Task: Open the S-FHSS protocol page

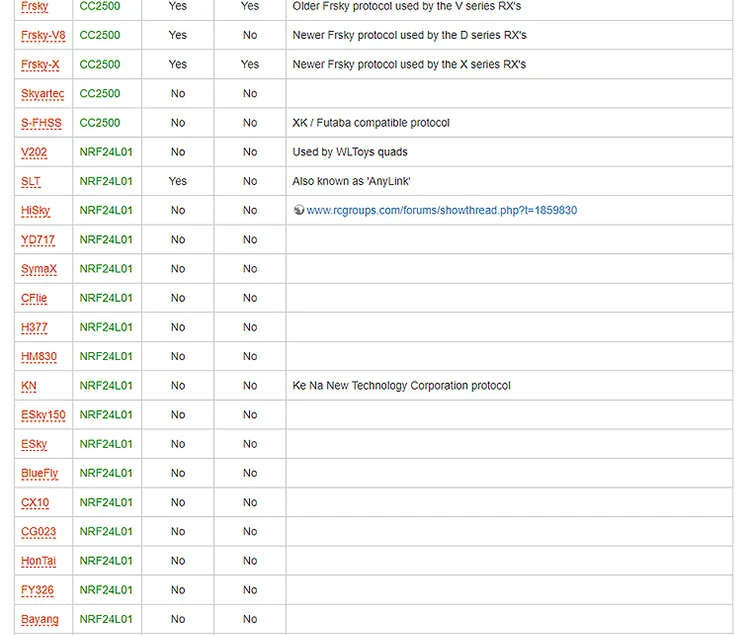Action: [x=41, y=123]
